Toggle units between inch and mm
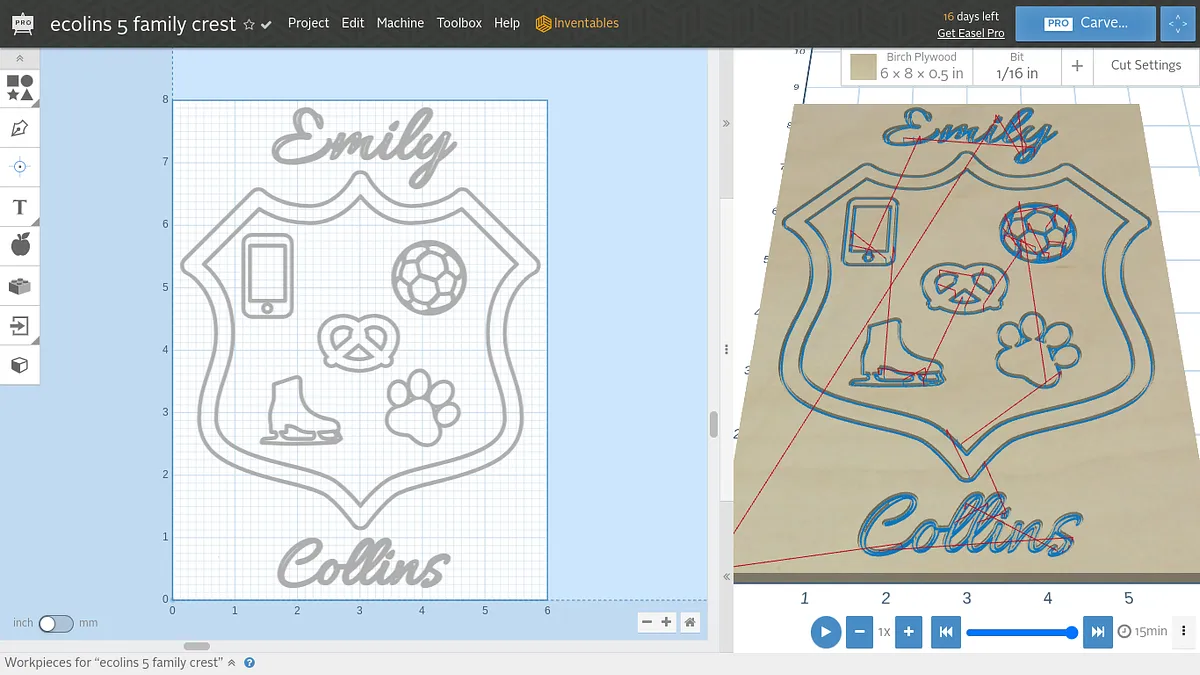The image size is (1200, 675). [x=56, y=623]
